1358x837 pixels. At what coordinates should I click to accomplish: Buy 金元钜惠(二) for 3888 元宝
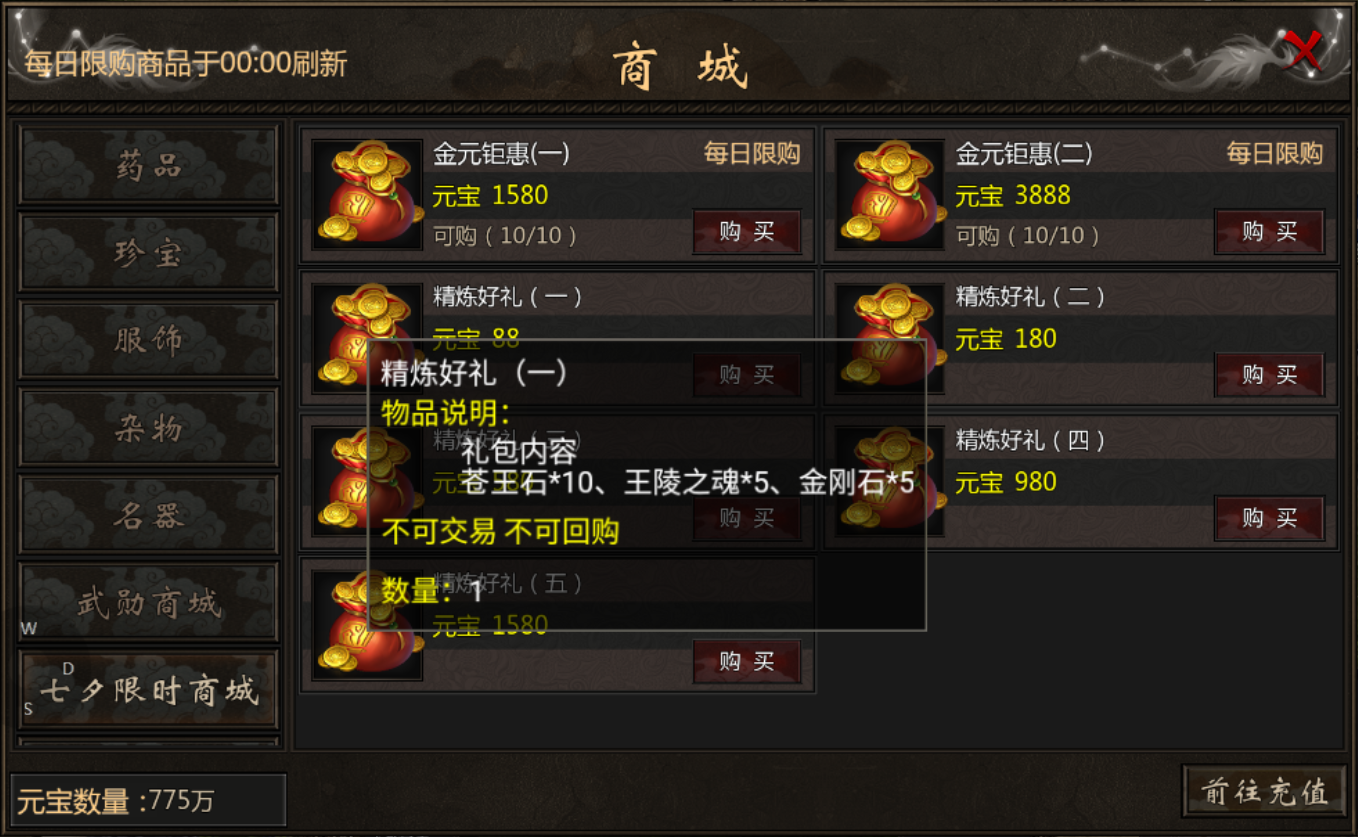(1270, 232)
